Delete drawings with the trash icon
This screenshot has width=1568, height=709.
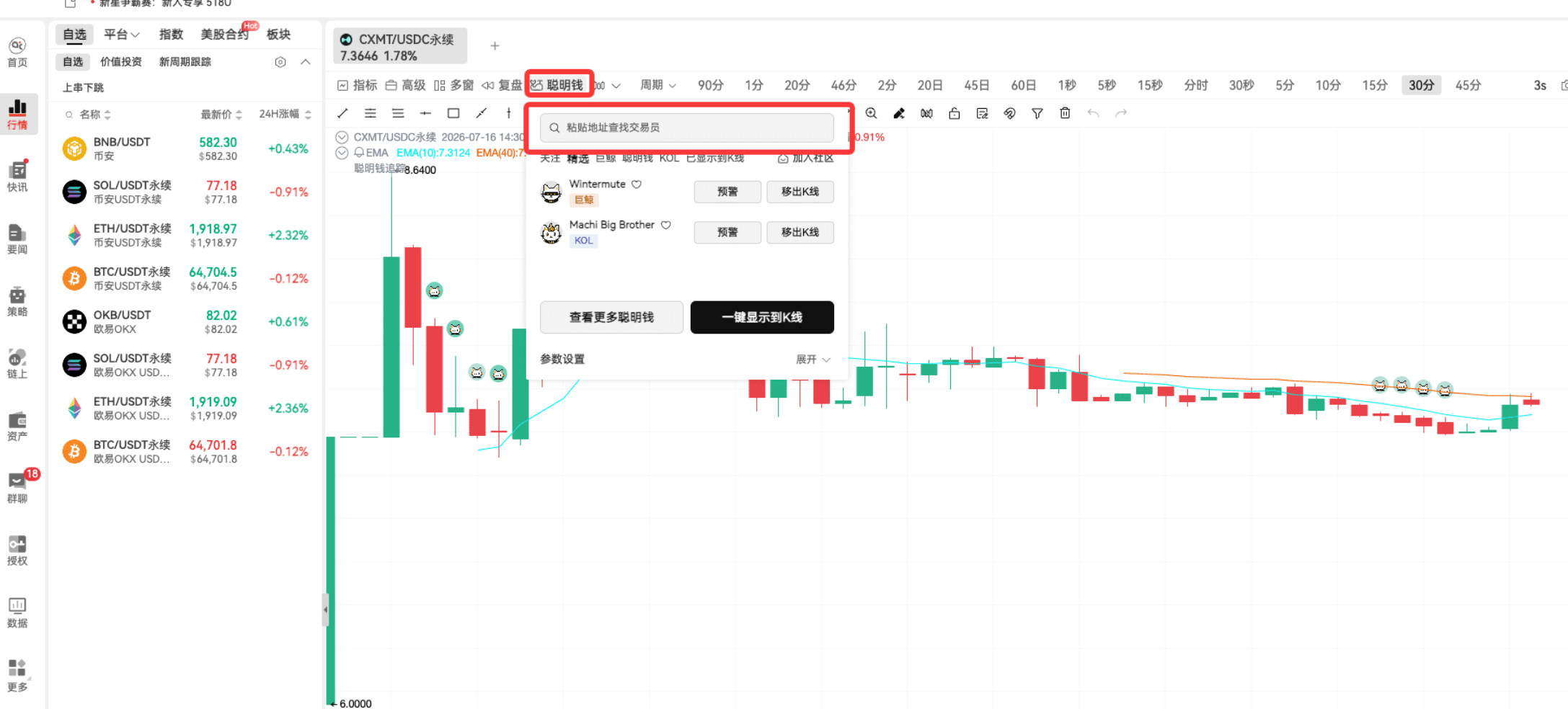click(x=1066, y=113)
